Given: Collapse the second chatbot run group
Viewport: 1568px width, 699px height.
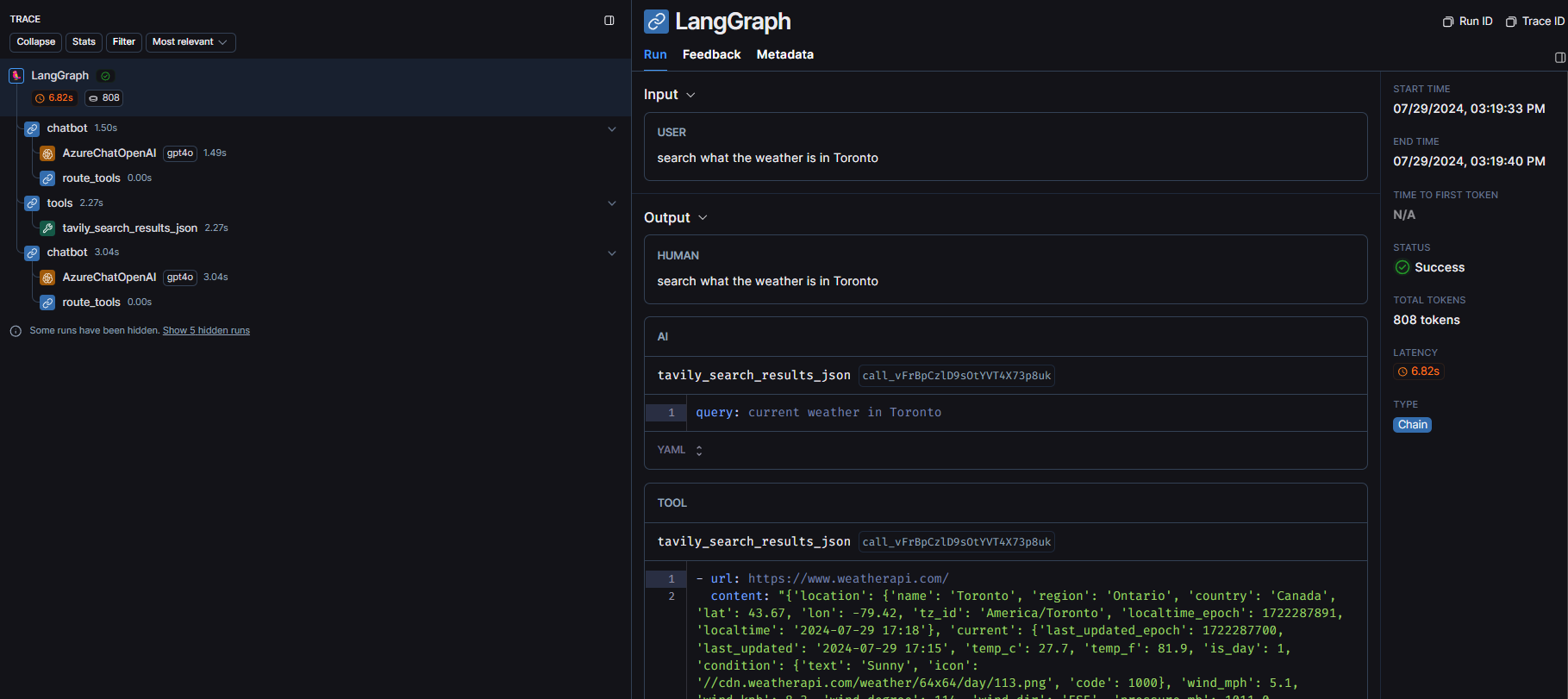Looking at the screenshot, I should [x=612, y=253].
